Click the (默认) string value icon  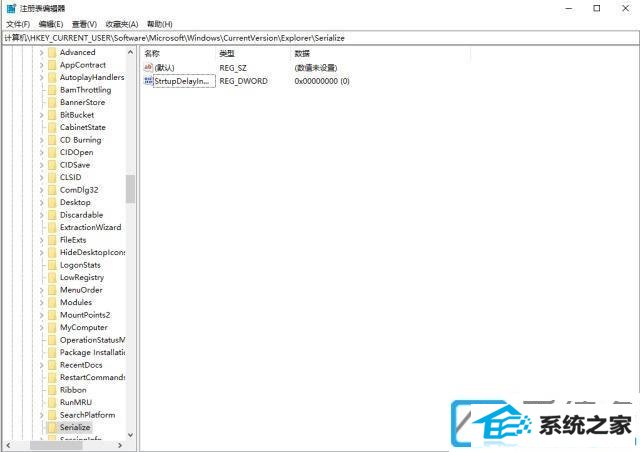click(x=149, y=67)
